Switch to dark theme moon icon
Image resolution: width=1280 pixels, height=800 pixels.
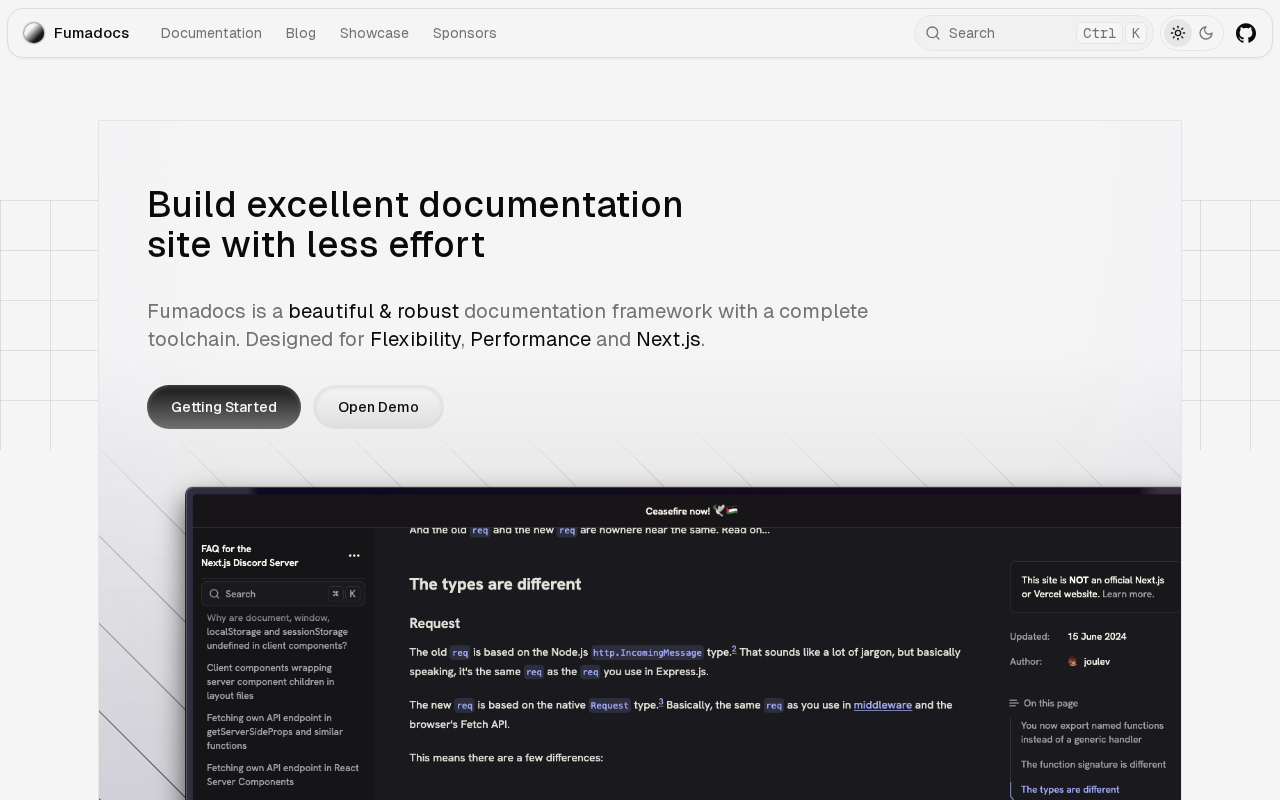tap(1206, 33)
